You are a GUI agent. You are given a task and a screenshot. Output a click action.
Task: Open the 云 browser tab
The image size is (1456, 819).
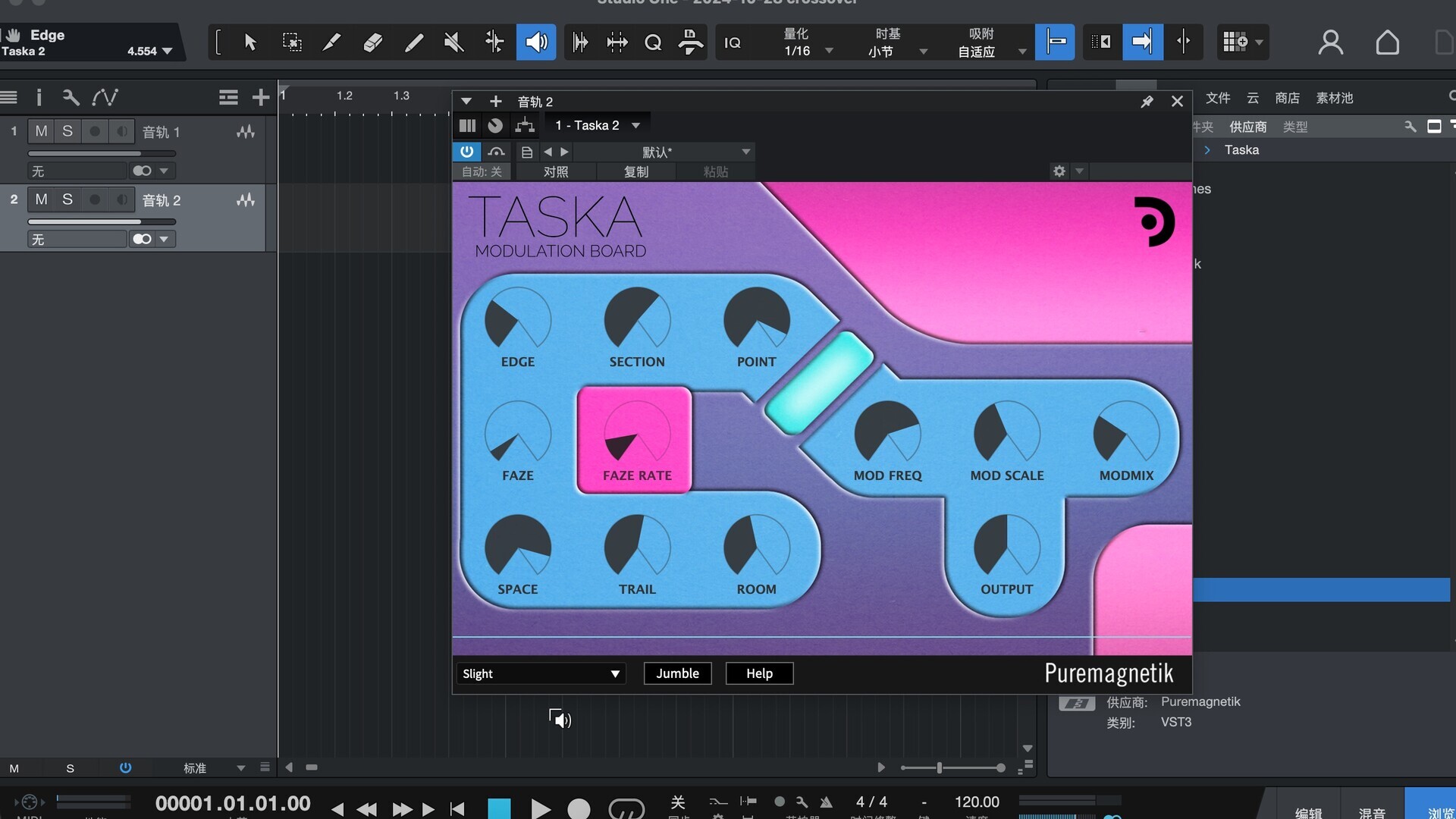coord(1253,98)
